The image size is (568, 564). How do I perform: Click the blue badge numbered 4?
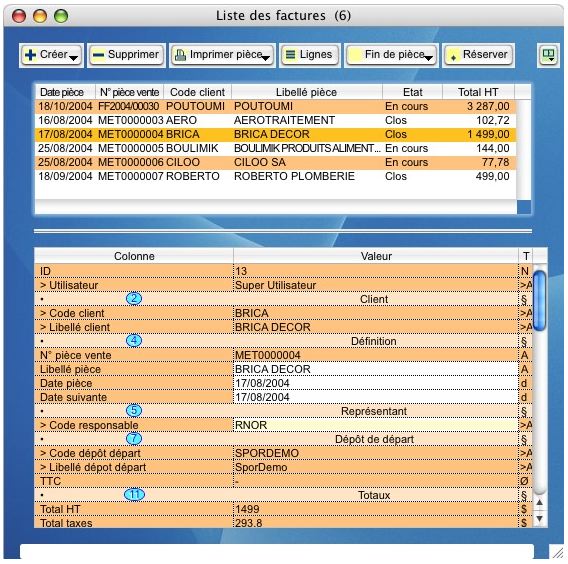[x=134, y=341]
